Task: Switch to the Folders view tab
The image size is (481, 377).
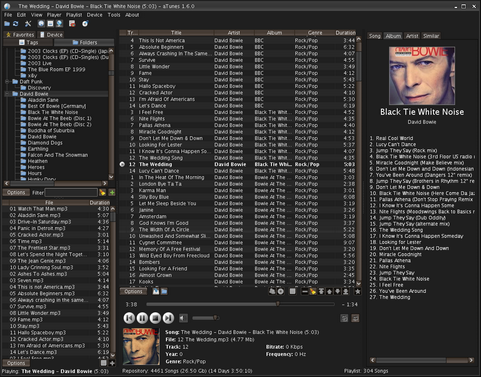Action: tap(84, 42)
